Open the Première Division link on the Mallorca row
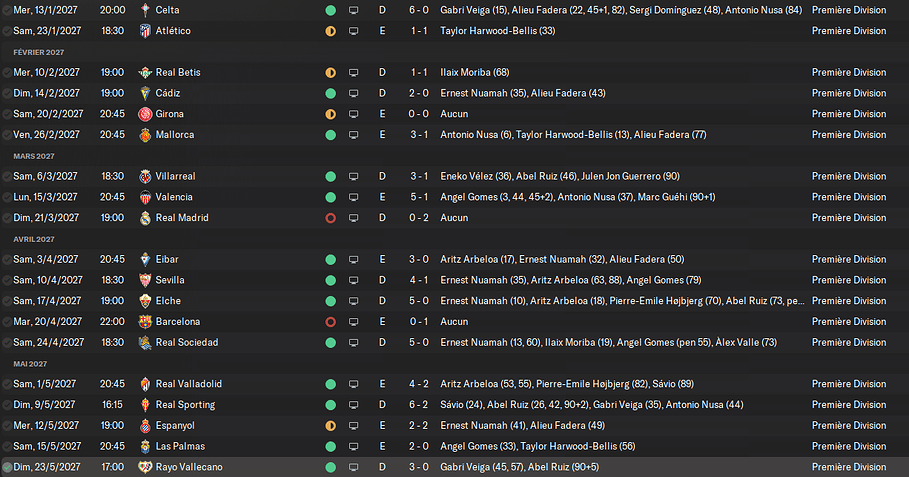The image size is (909, 477). tap(849, 134)
